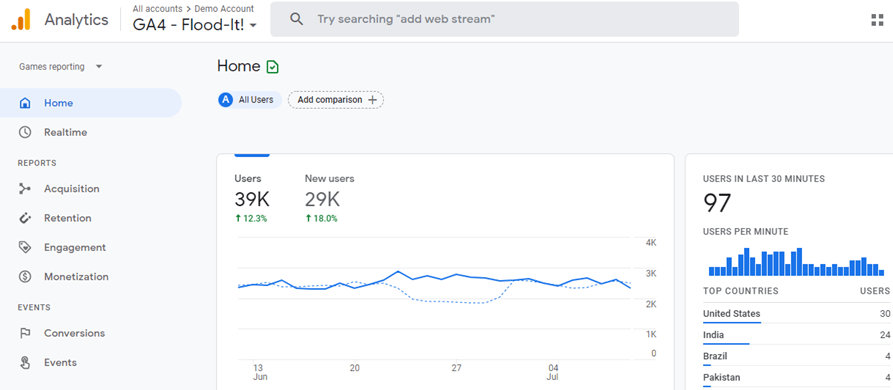Image resolution: width=893 pixels, height=390 pixels.
Task: Expand the Games reporting dropdown
Action: 60,67
